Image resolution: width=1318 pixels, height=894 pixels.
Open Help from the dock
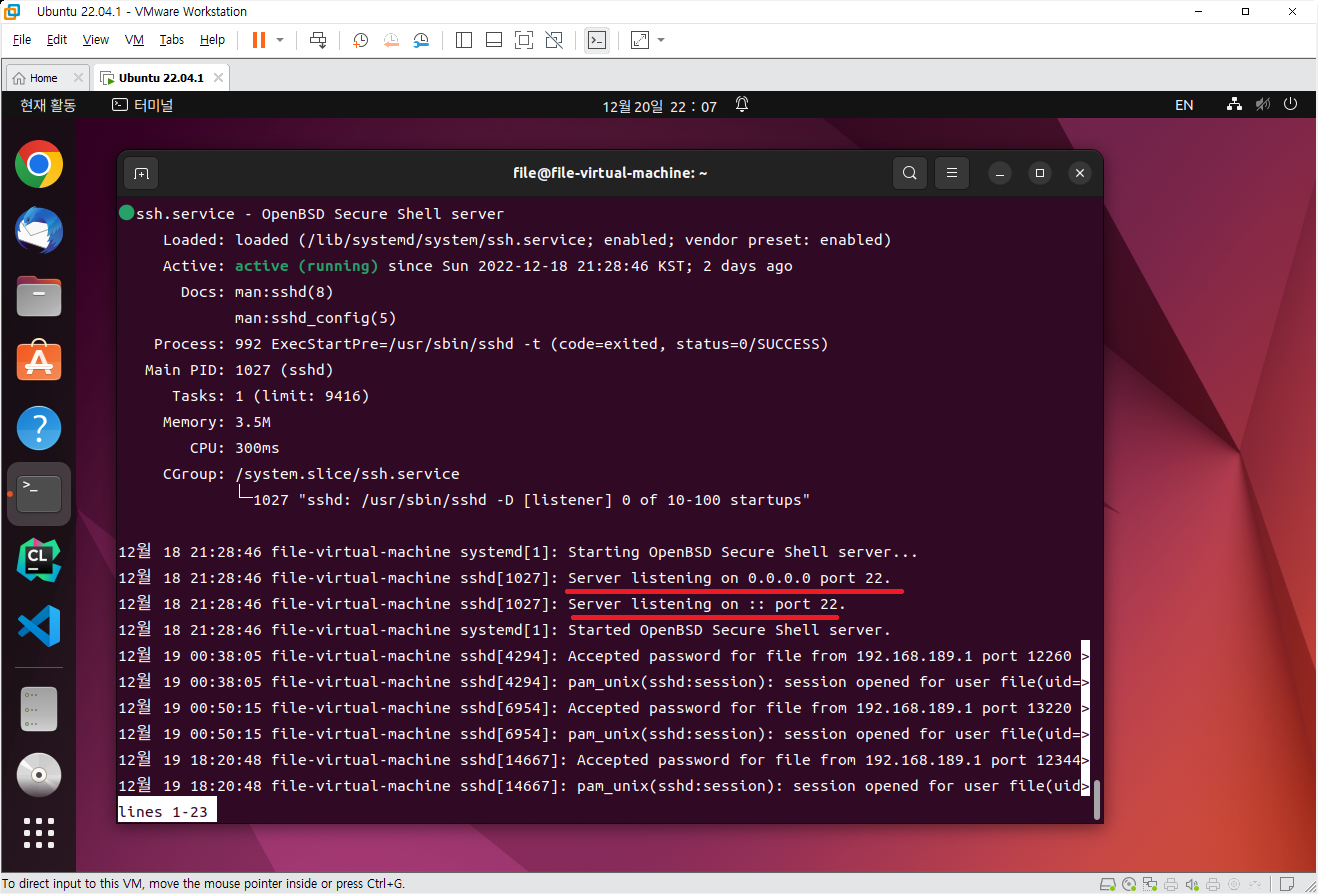click(x=39, y=428)
